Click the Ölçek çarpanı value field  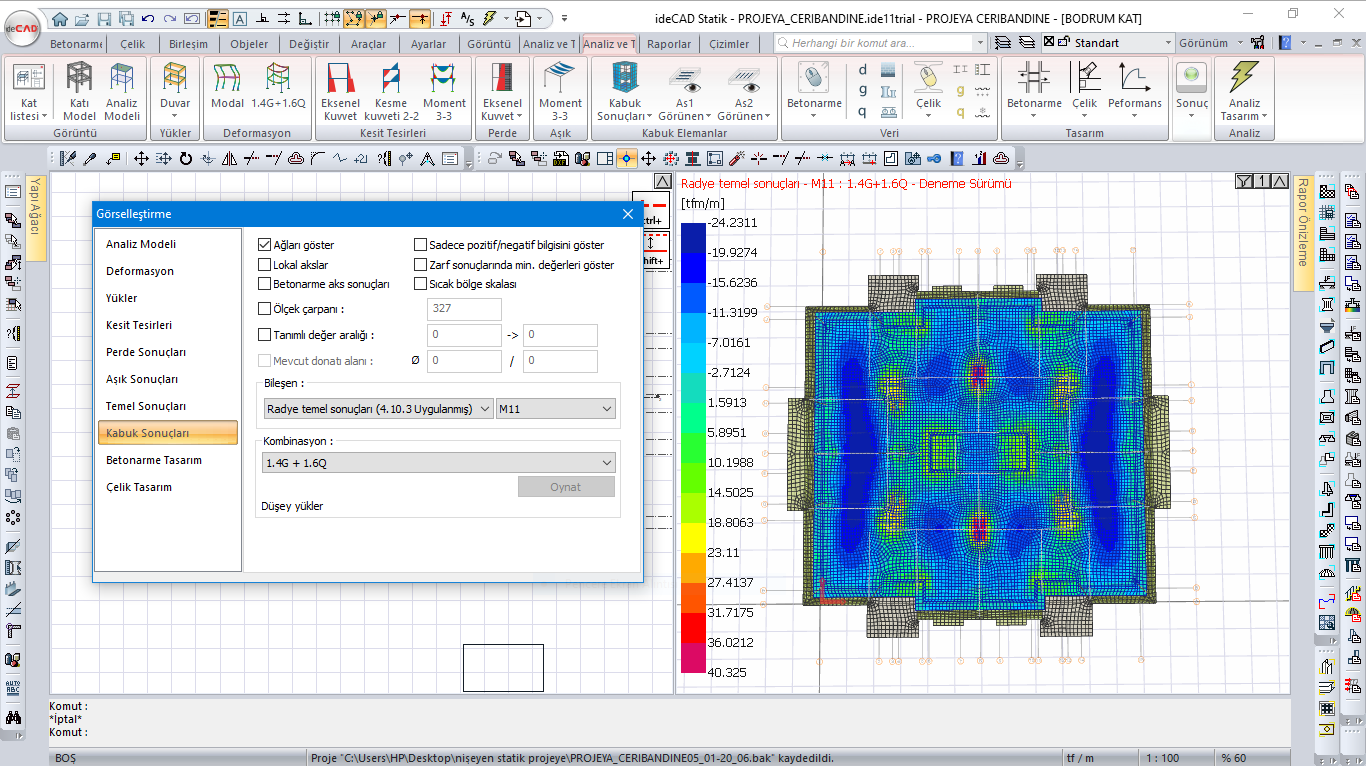464,309
